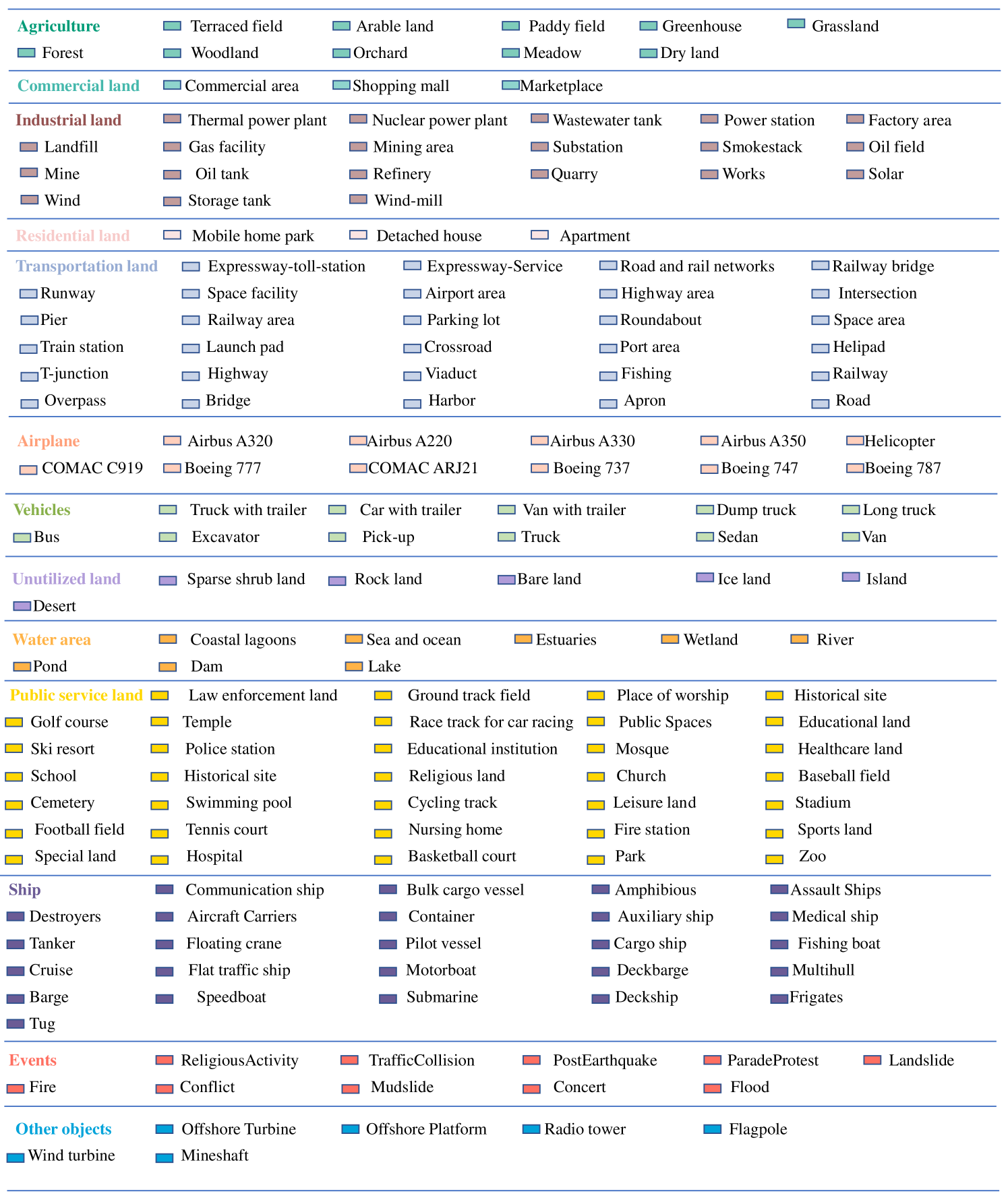Viewport: 1008px width, 1202px height.
Task: Select the Apartment legend swatch
Action: (539, 235)
